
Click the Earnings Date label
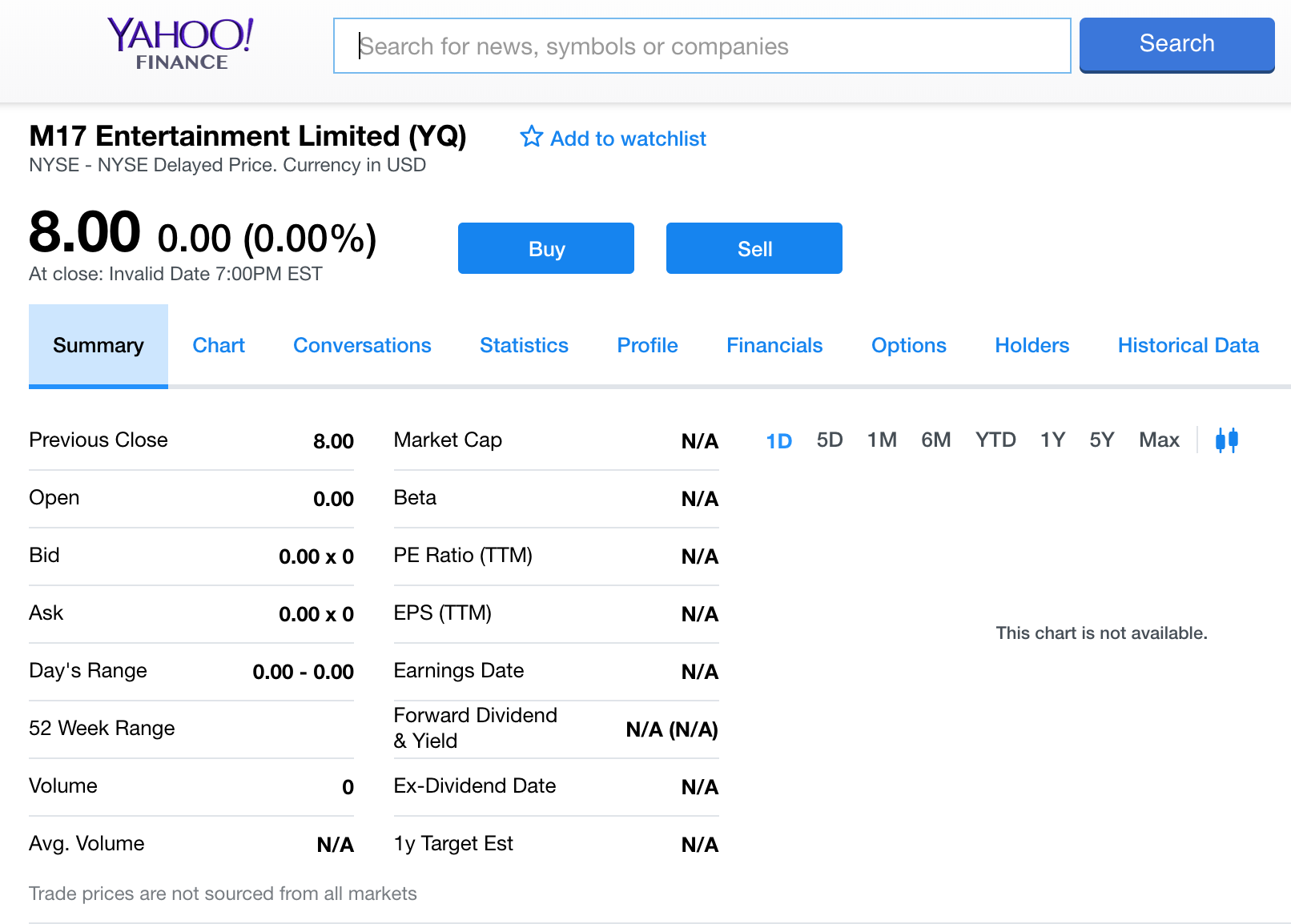coord(458,670)
